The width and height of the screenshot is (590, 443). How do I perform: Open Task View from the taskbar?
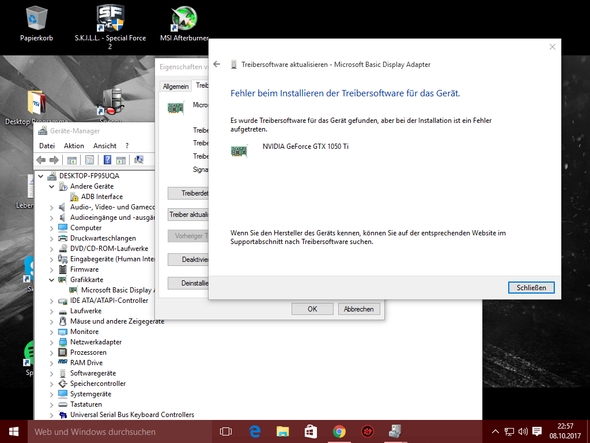click(x=226, y=432)
